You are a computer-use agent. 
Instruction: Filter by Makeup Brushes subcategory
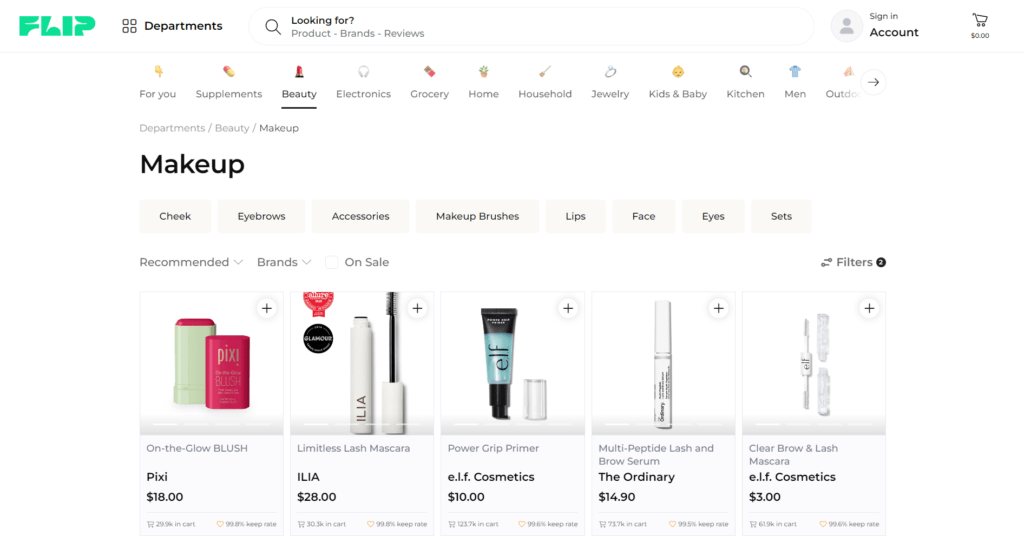pos(477,216)
